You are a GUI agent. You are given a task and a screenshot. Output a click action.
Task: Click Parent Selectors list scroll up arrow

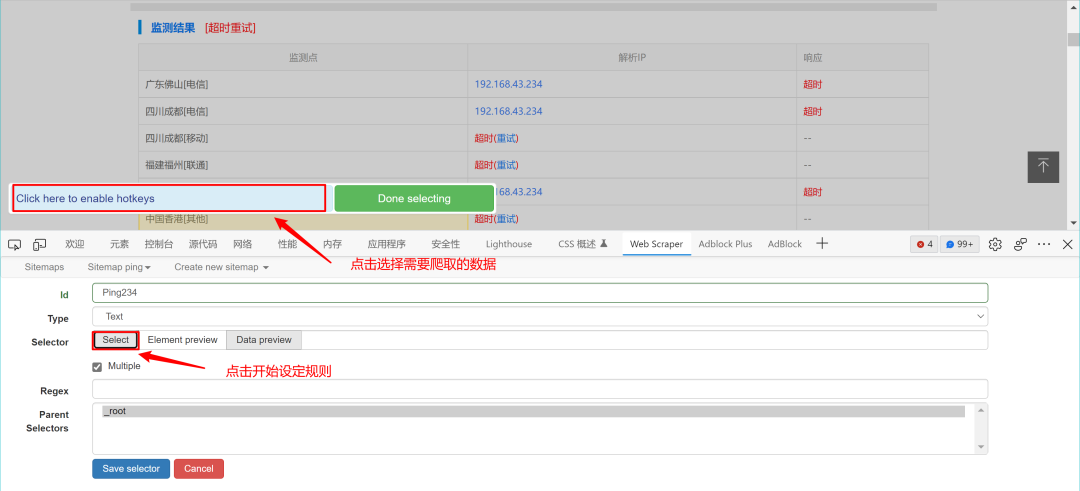(x=981, y=410)
